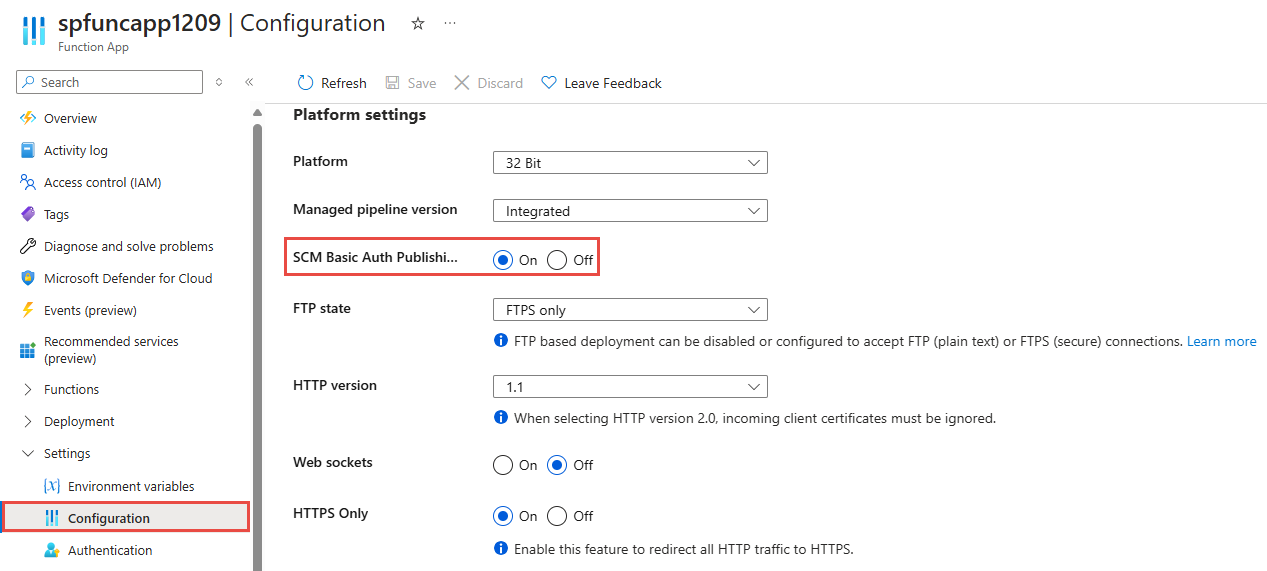Go to Access control (IAM)
1267x571 pixels.
coord(102,182)
